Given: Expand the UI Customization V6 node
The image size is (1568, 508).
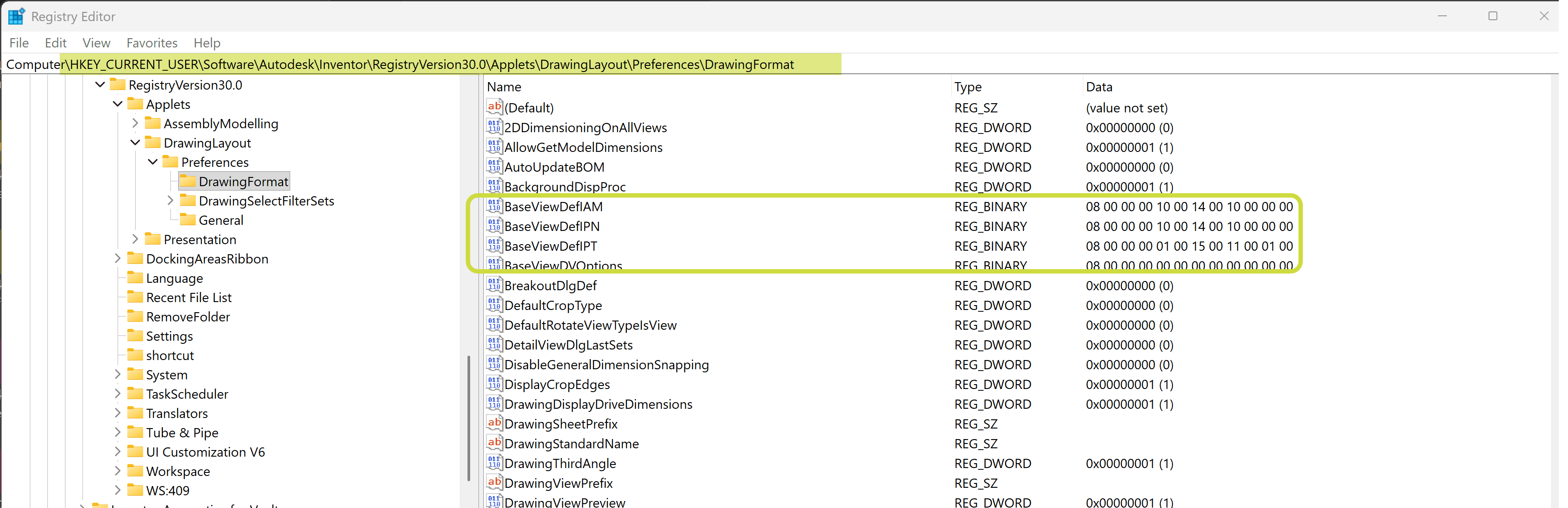Looking at the screenshot, I should [x=118, y=451].
